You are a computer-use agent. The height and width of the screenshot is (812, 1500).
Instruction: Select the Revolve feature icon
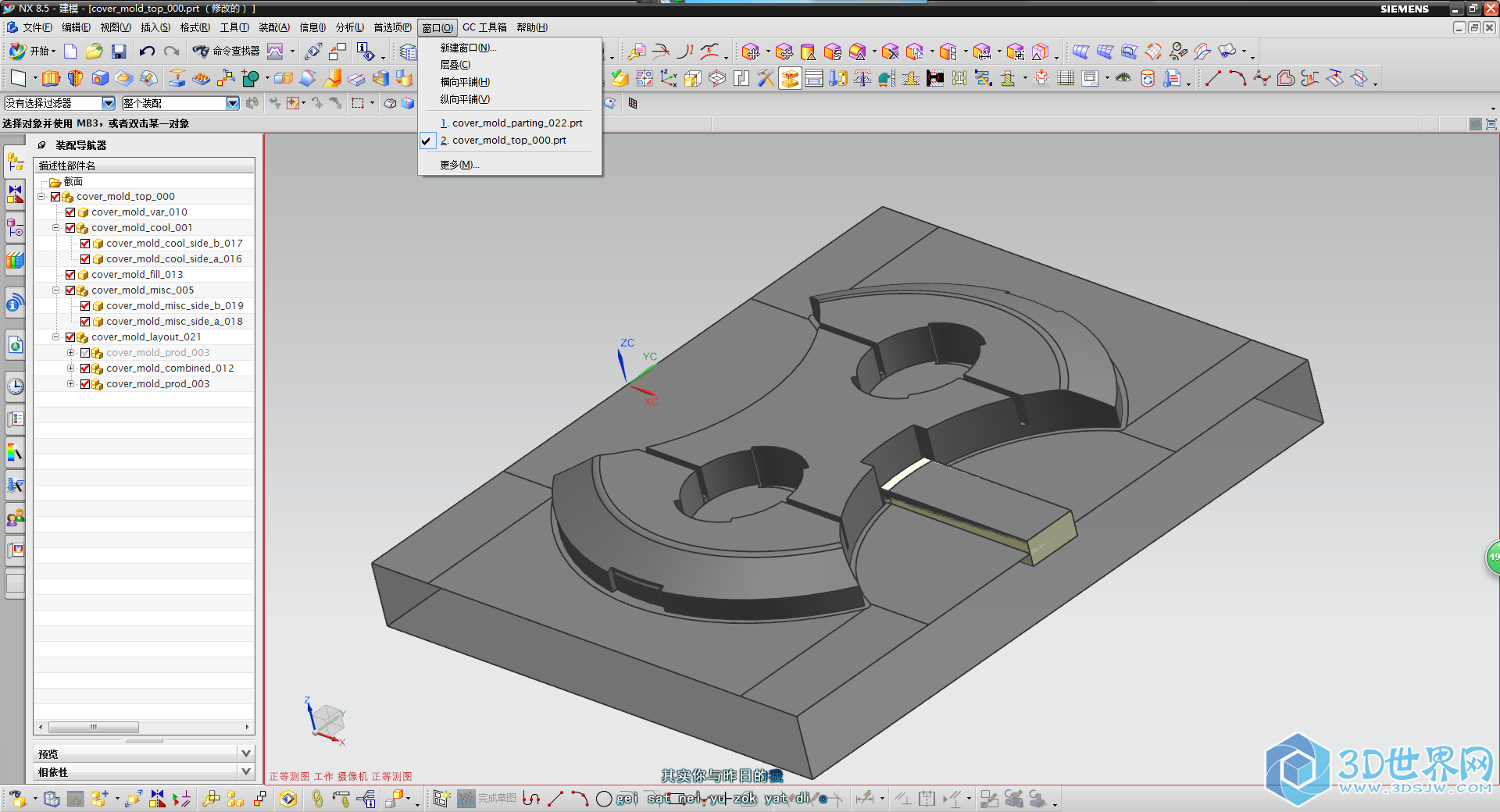75,78
